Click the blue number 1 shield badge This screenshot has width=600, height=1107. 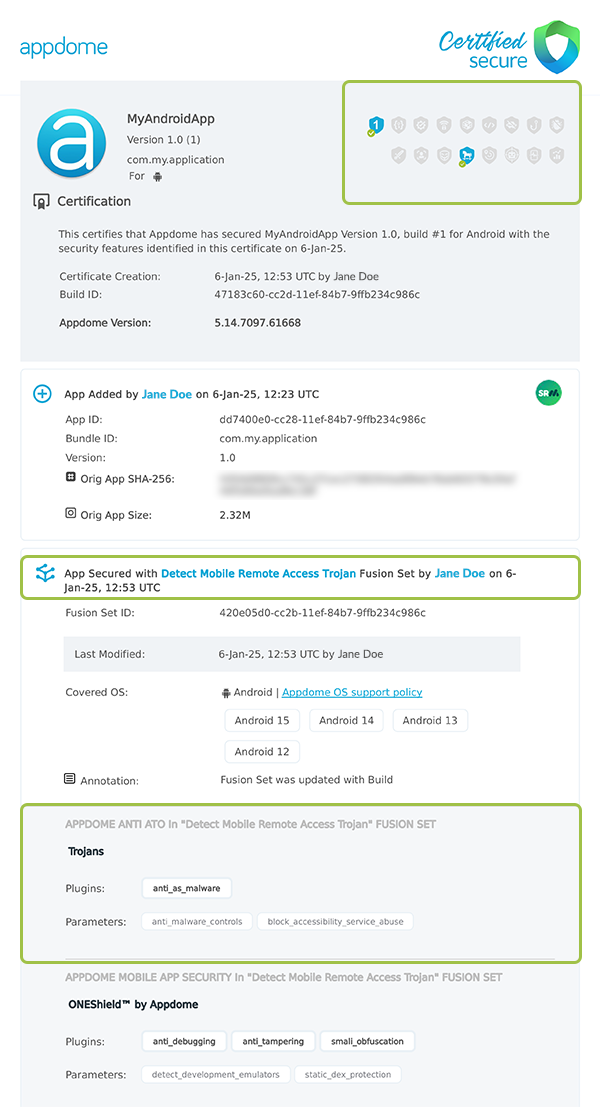tap(375, 125)
